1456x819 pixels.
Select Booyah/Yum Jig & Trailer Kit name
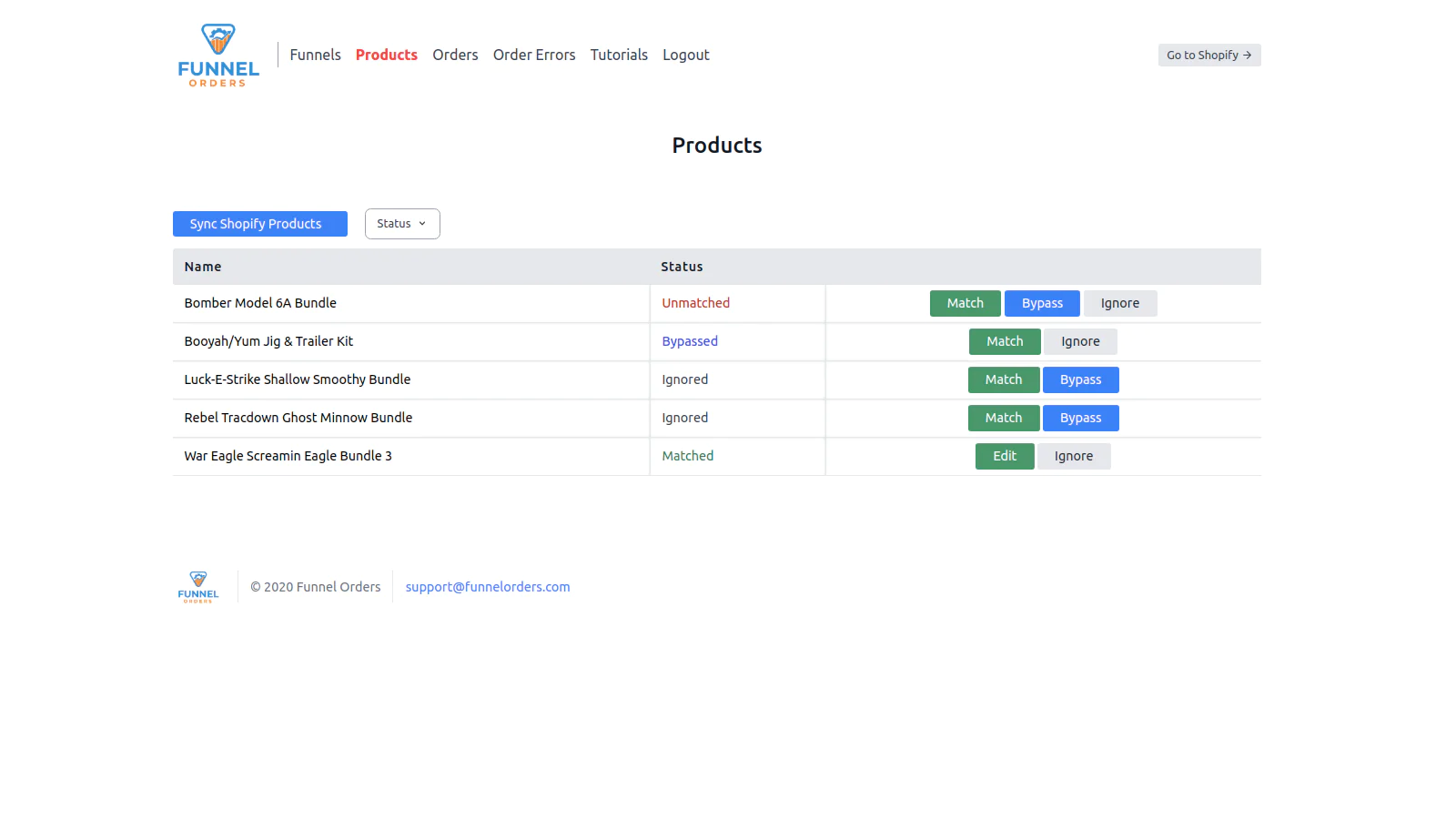point(268,341)
